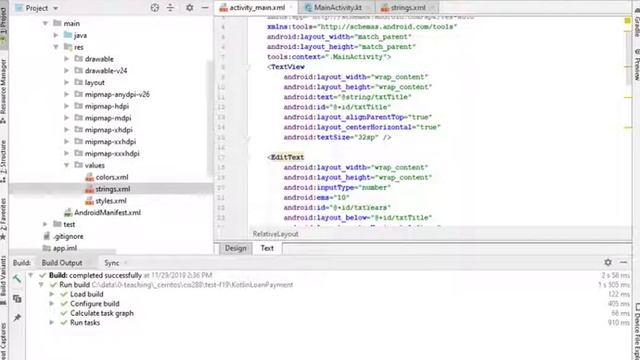The width and height of the screenshot is (640, 360).
Task: Click the collapse-all icon in Project panel header
Action: tap(170, 8)
